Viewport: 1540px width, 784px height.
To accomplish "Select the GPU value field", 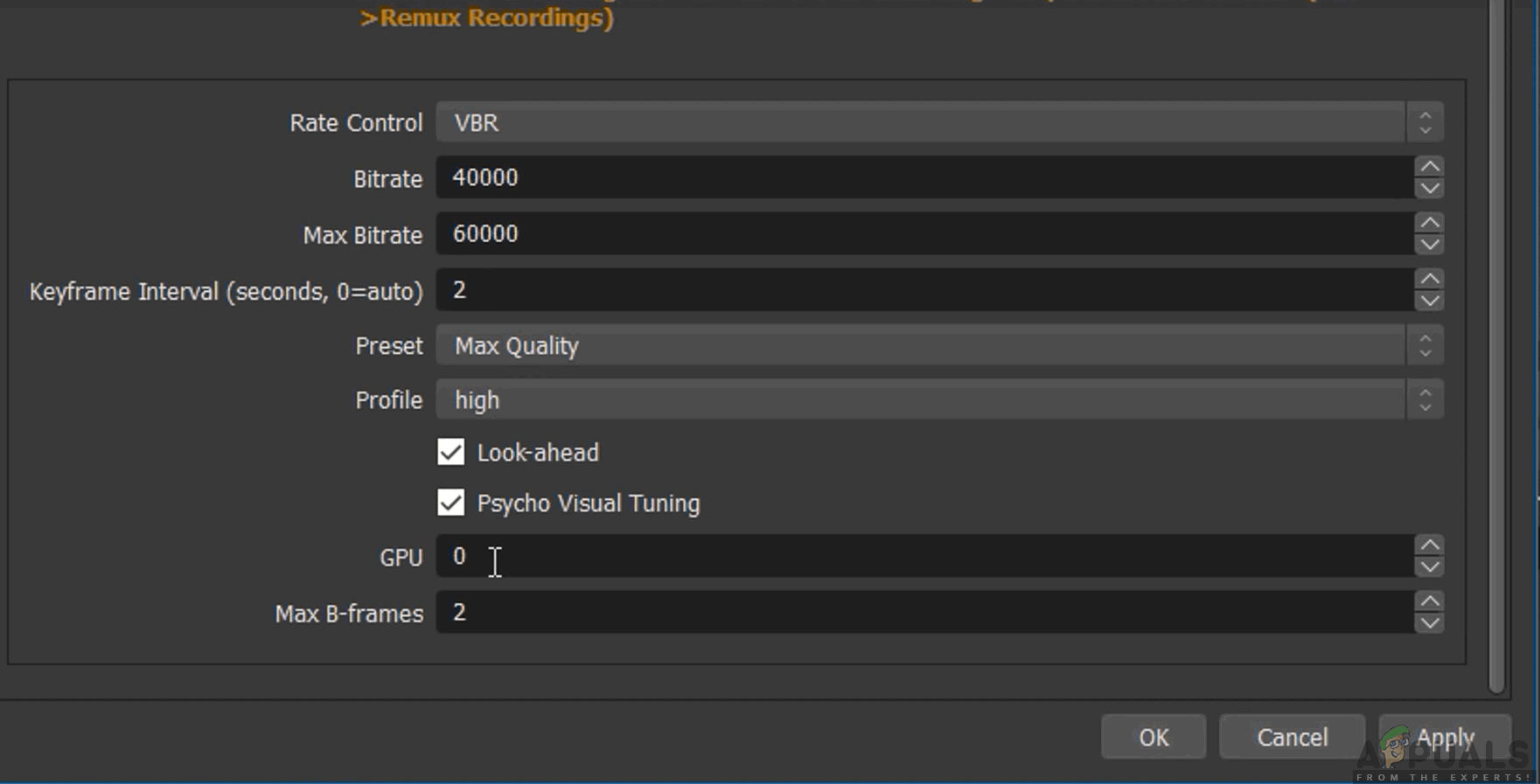I will click(925, 556).
